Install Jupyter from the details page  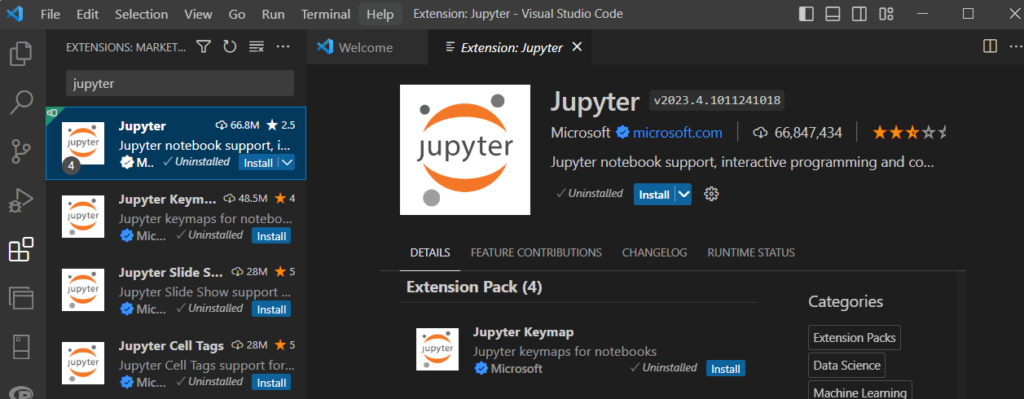[x=654, y=195]
